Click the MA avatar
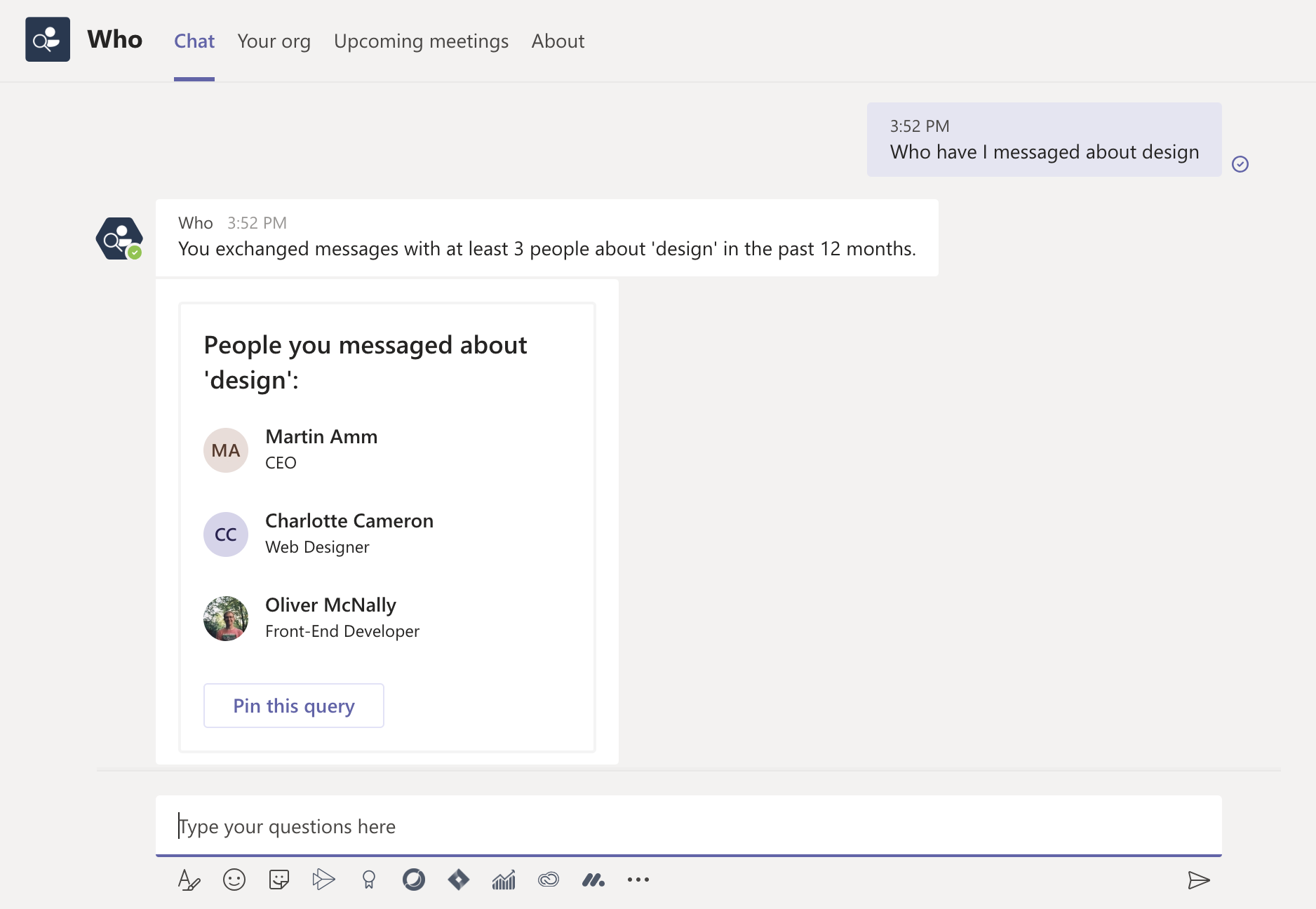Screen dimensions: 1316x909 (226, 450)
